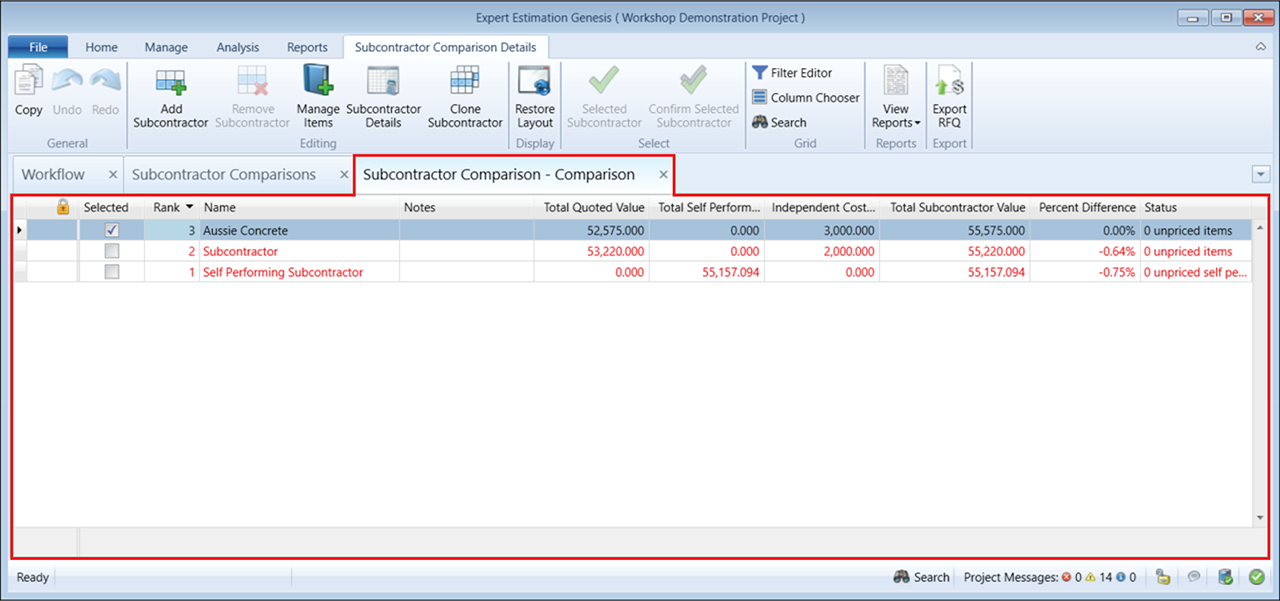
Task: Switch to the Subcontractor Comparisons tab
Action: pyautogui.click(x=224, y=174)
